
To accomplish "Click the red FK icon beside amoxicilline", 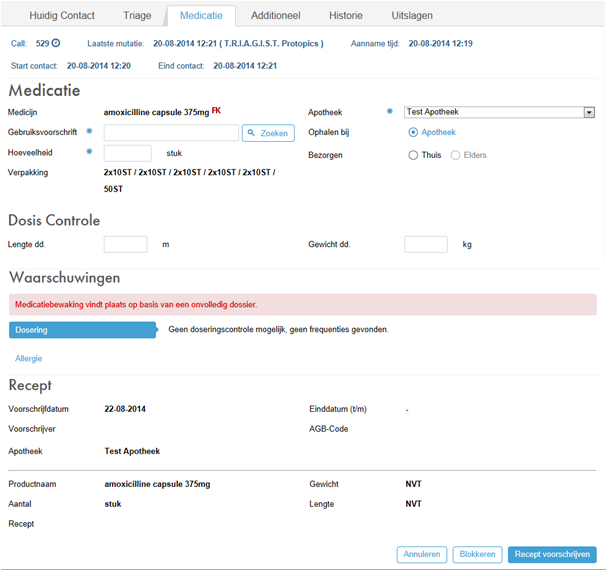I will coord(216,111).
